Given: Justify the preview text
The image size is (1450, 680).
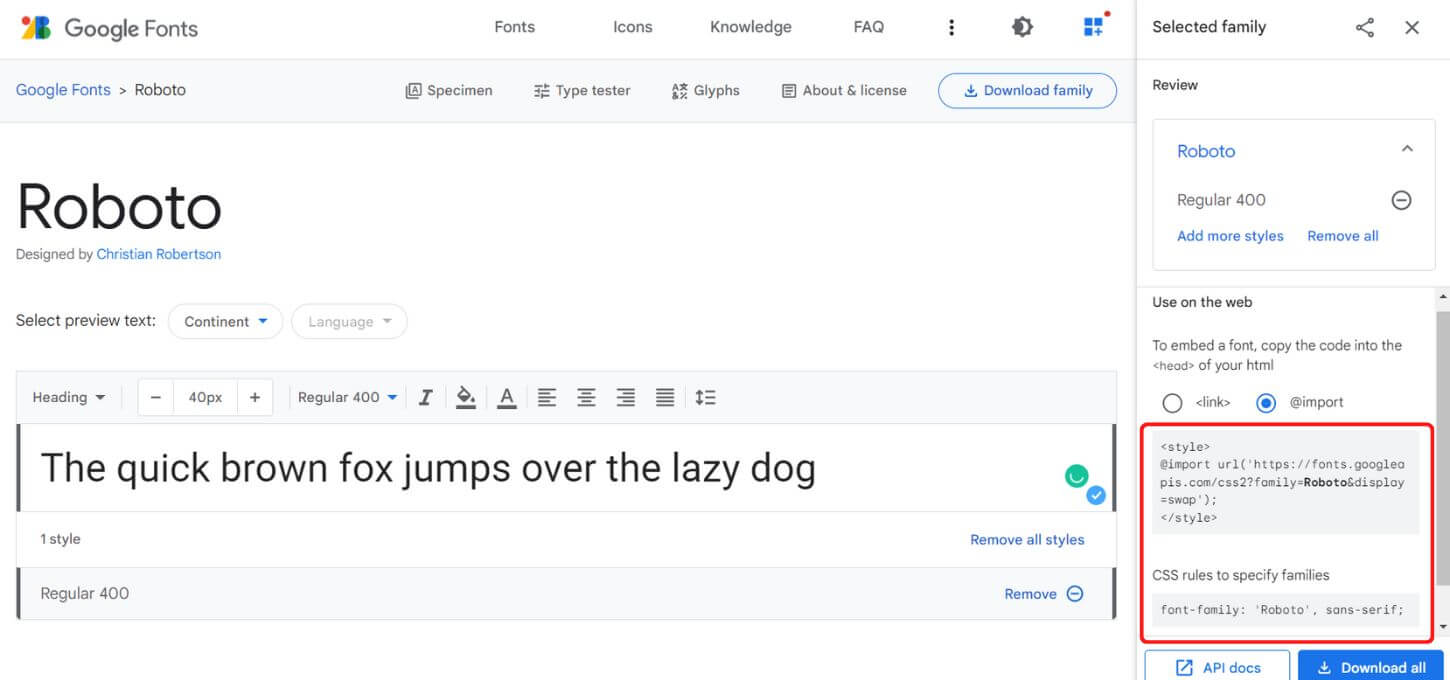Looking at the screenshot, I should [x=665, y=397].
